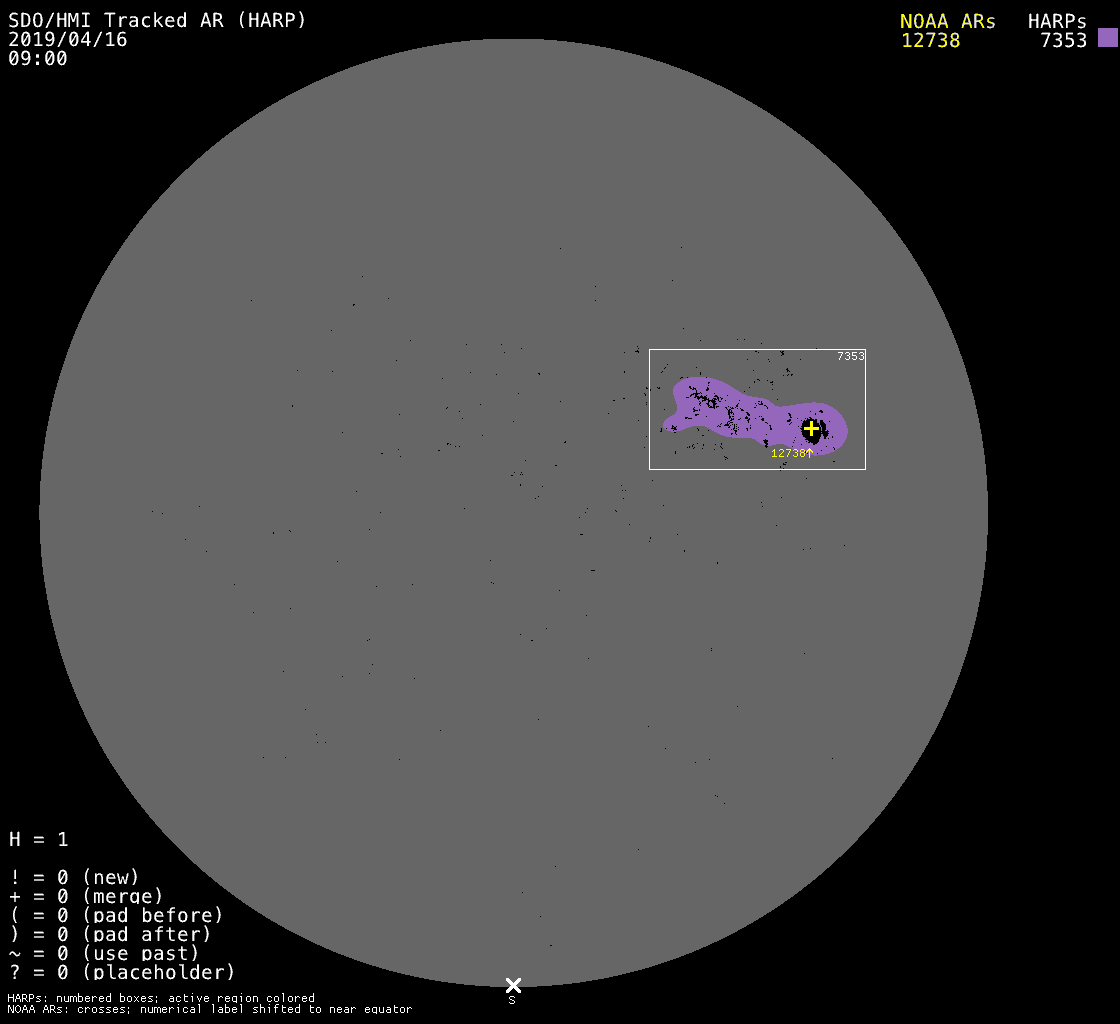The width and height of the screenshot is (1120, 1024).
Task: Select the yellow 12738 number in header
Action: [930, 41]
